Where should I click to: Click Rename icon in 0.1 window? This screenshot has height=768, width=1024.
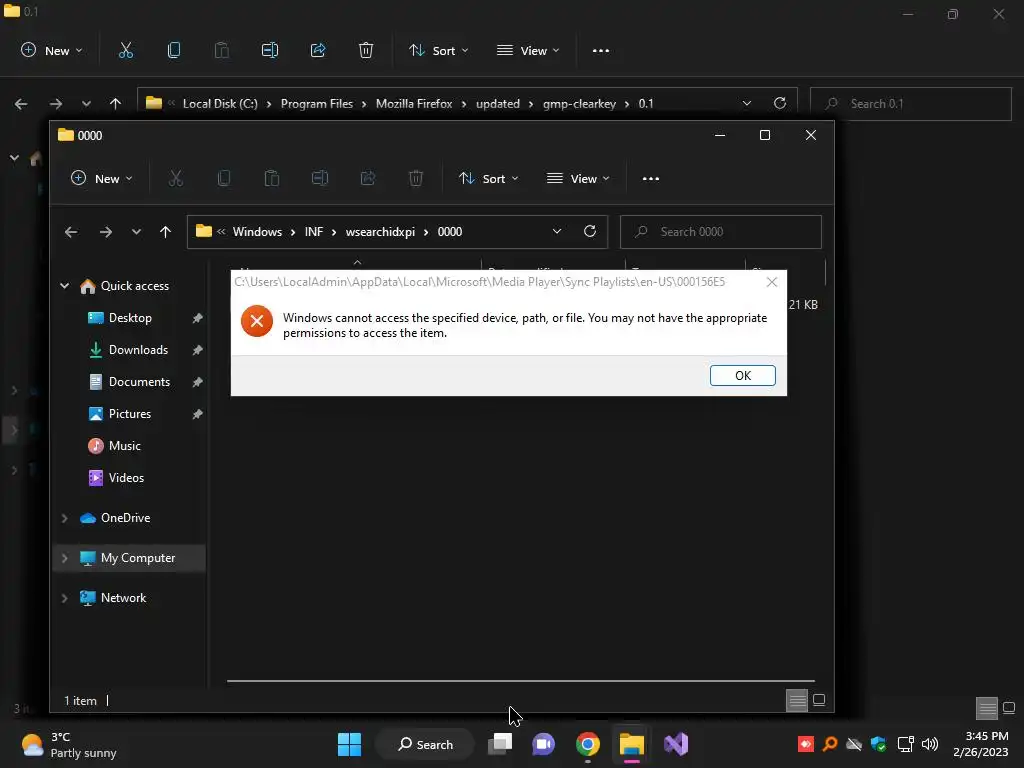tap(270, 50)
